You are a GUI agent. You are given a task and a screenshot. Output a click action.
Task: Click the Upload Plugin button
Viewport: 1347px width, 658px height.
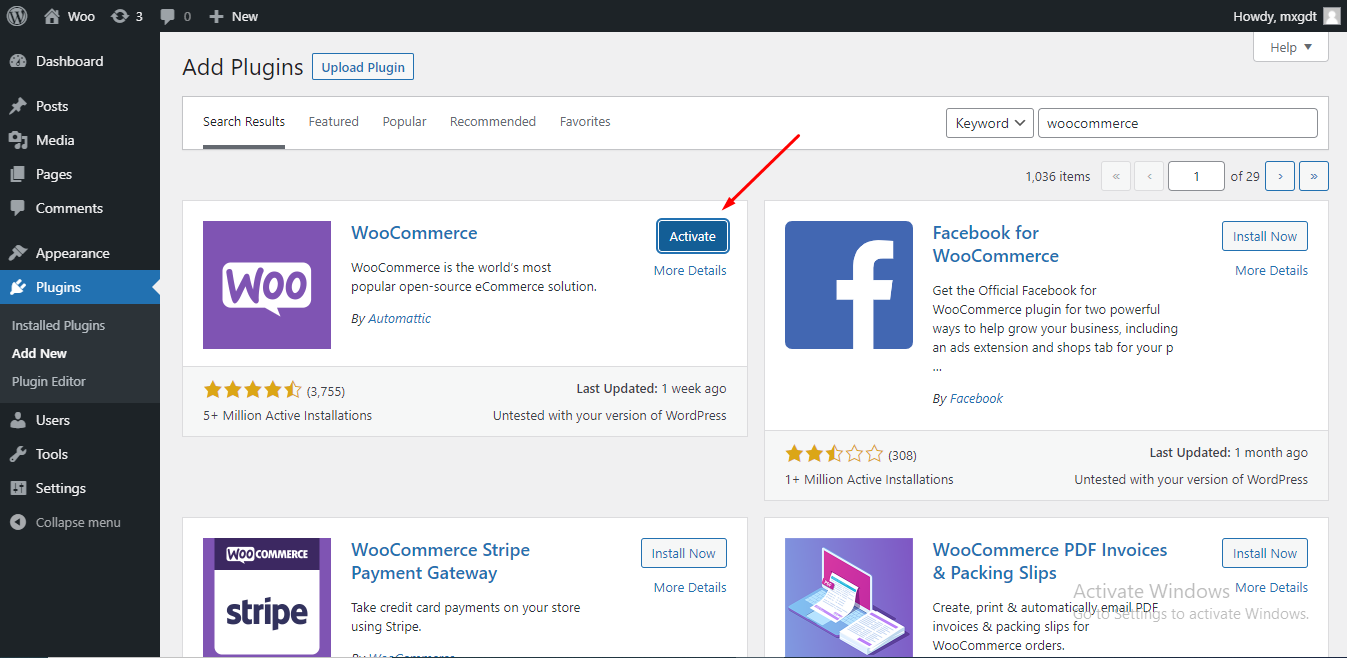tap(363, 67)
